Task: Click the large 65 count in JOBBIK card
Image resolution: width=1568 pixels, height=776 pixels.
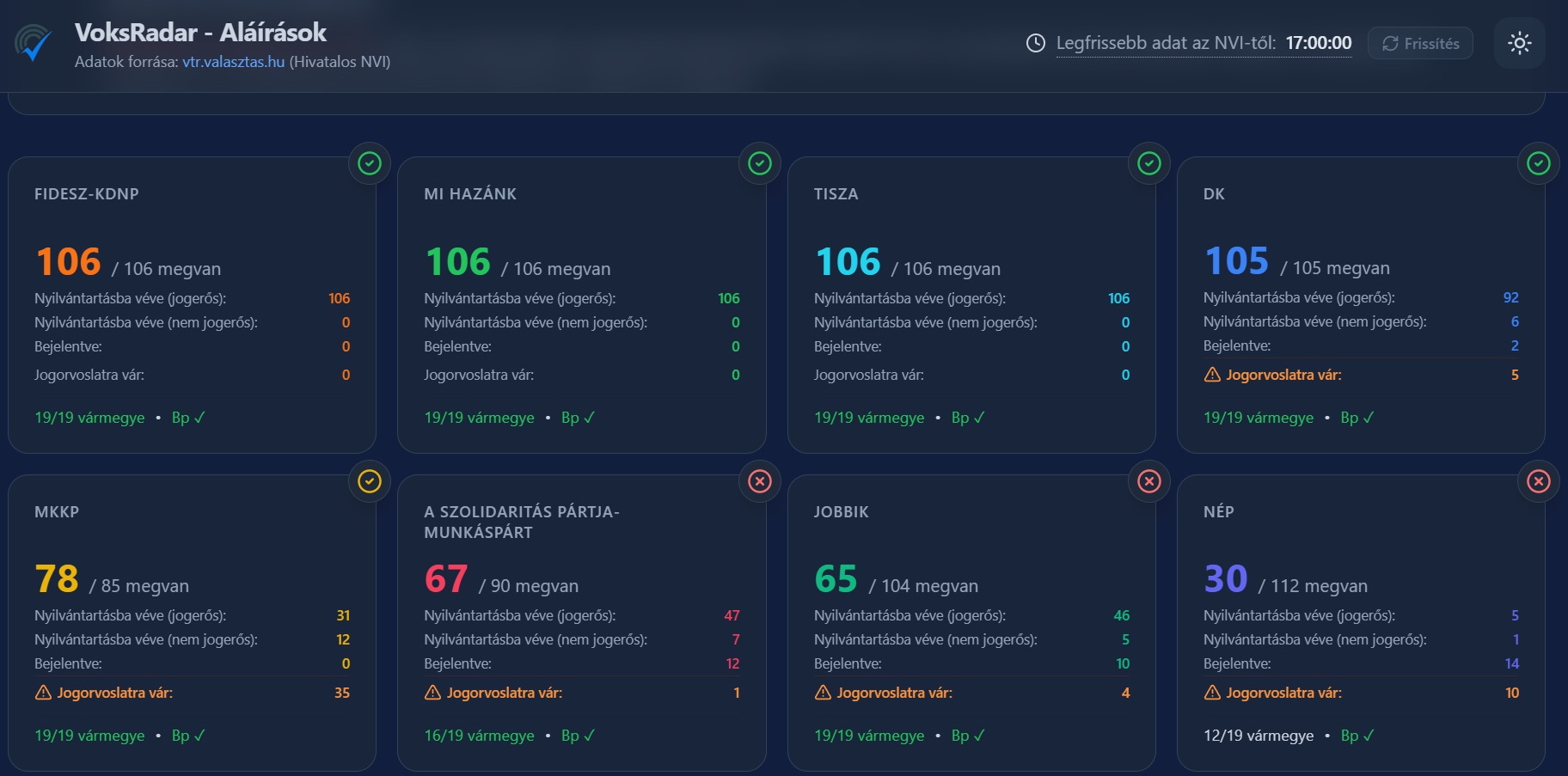Action: [836, 579]
